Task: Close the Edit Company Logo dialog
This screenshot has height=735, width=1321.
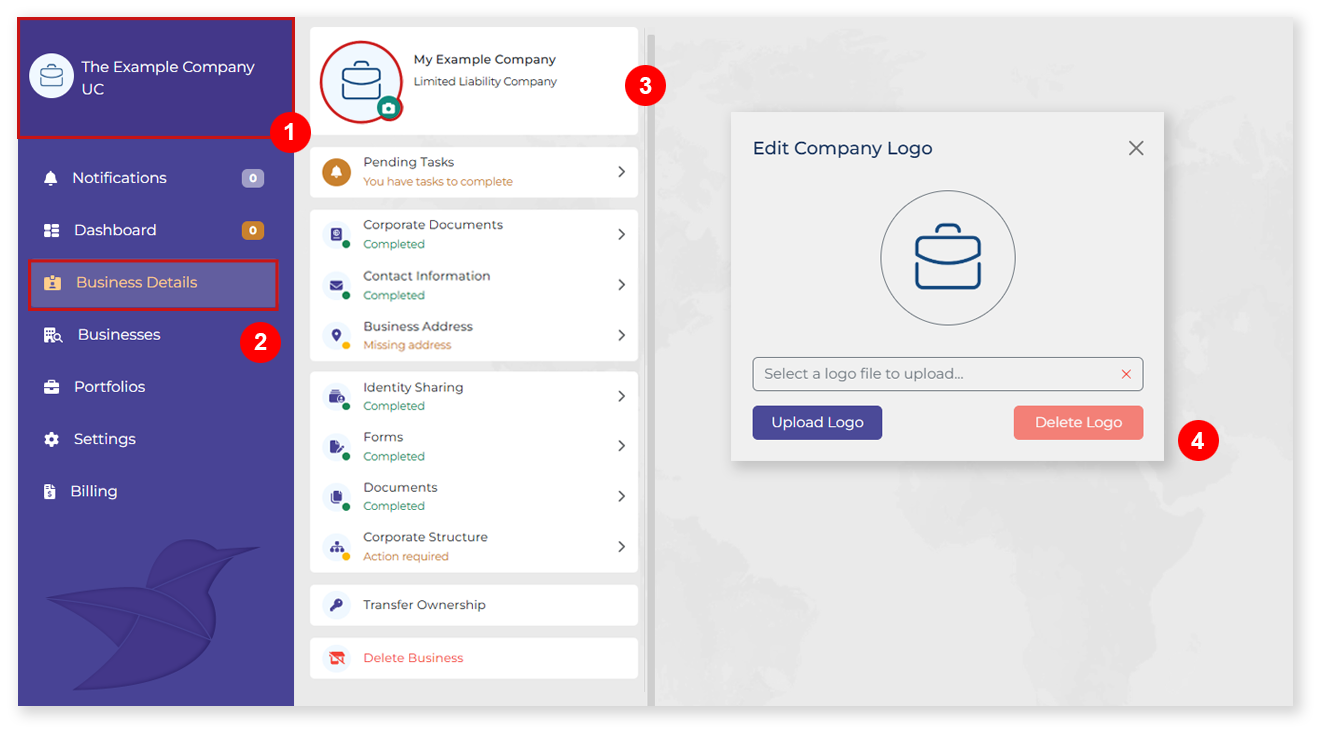Action: 1136,148
